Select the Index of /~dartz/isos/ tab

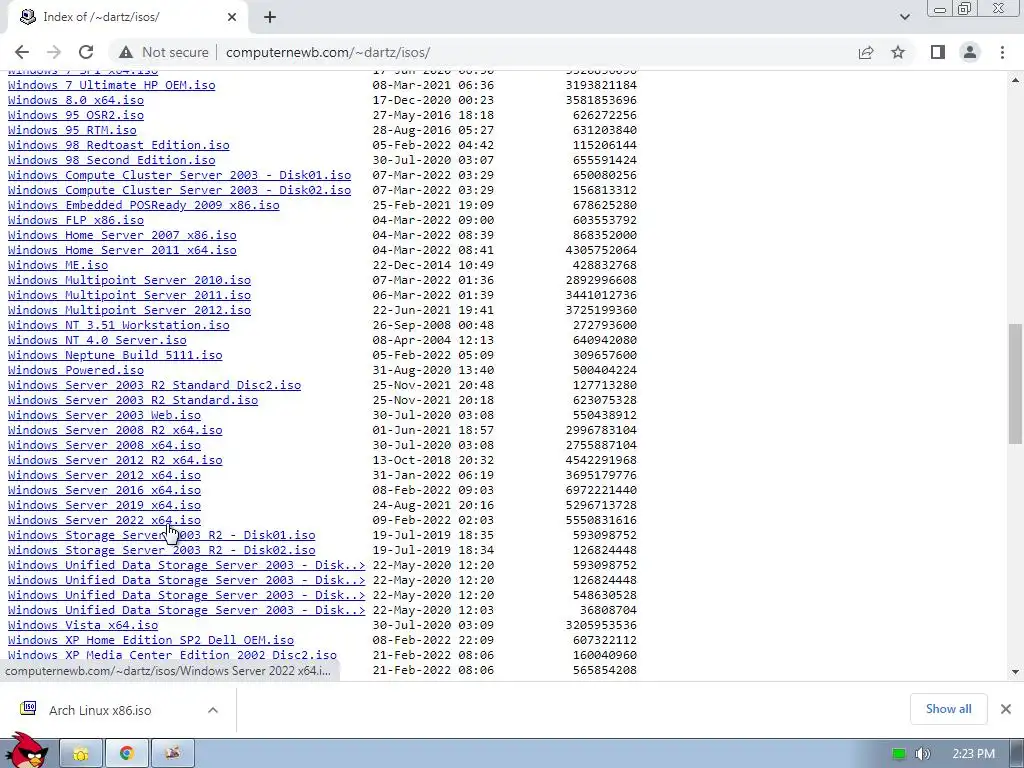[x=127, y=17]
